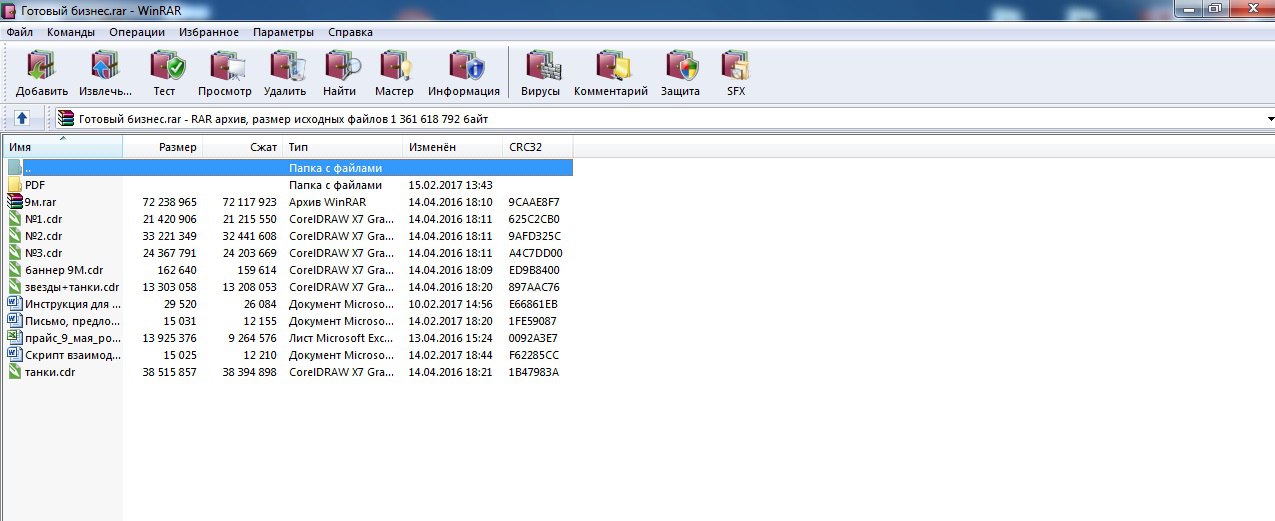Select the parent folder '..' row
Image resolution: width=1275 pixels, height=521 pixels.
[288, 168]
